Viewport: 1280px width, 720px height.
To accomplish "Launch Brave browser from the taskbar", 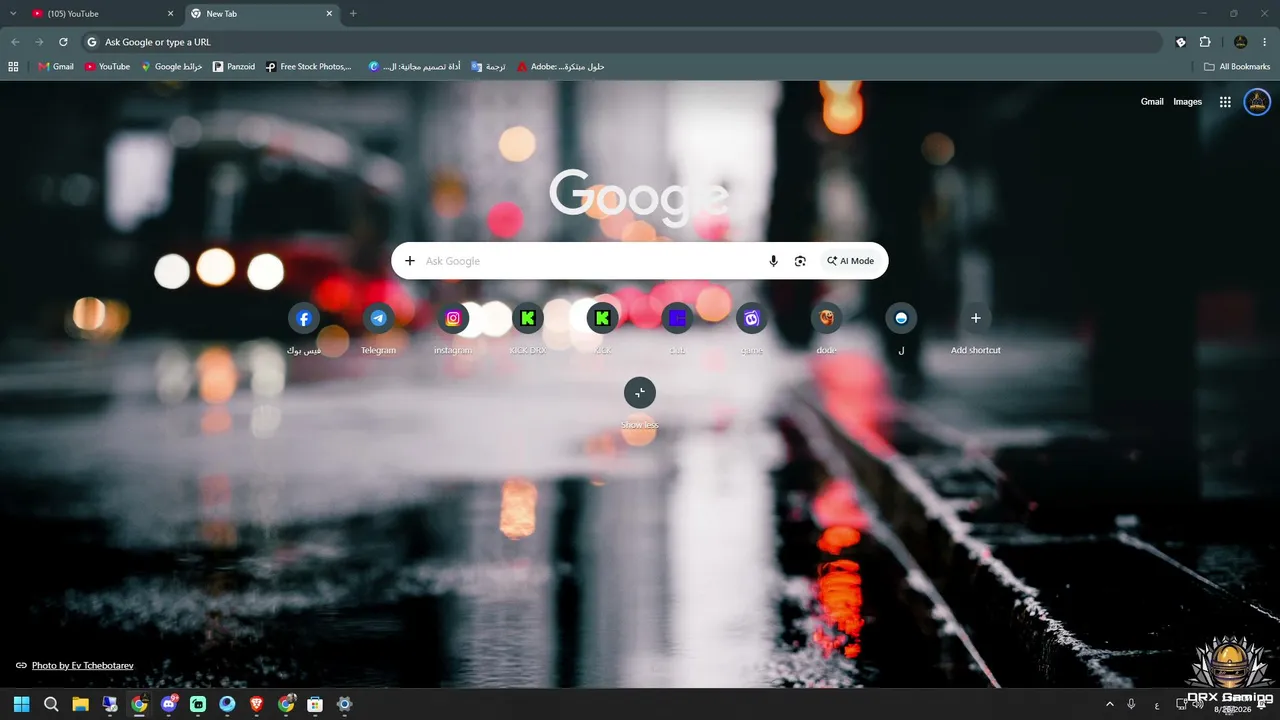I will click(x=257, y=704).
